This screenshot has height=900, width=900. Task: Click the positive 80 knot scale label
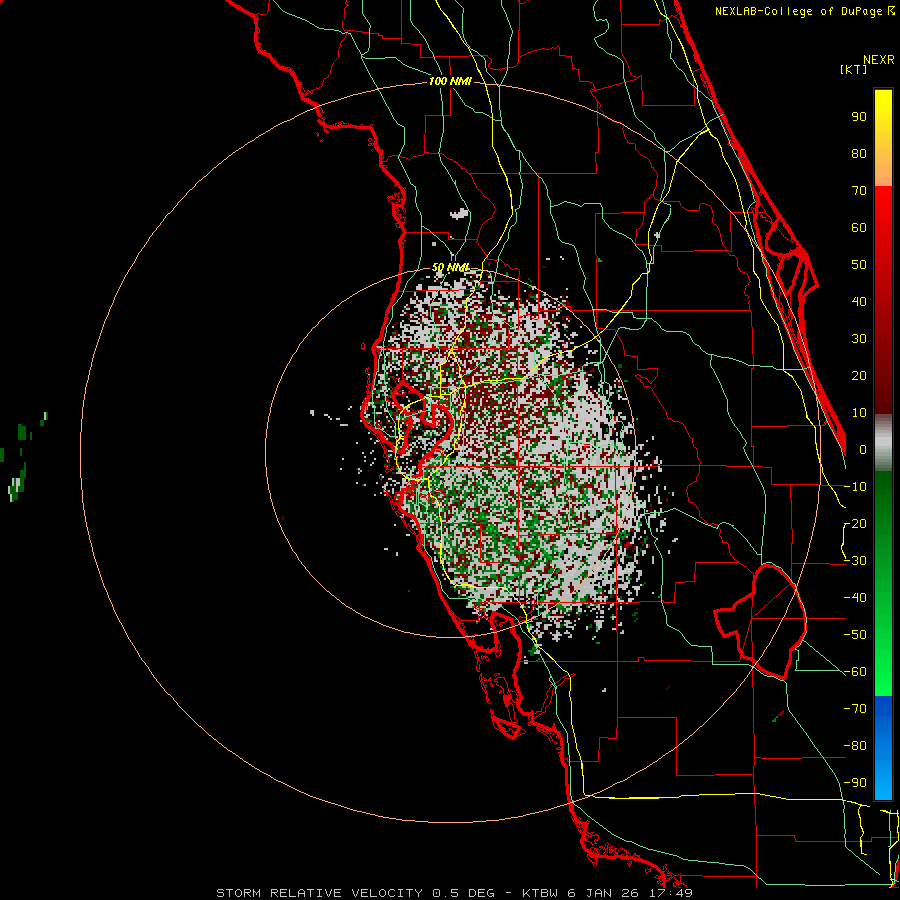(859, 153)
